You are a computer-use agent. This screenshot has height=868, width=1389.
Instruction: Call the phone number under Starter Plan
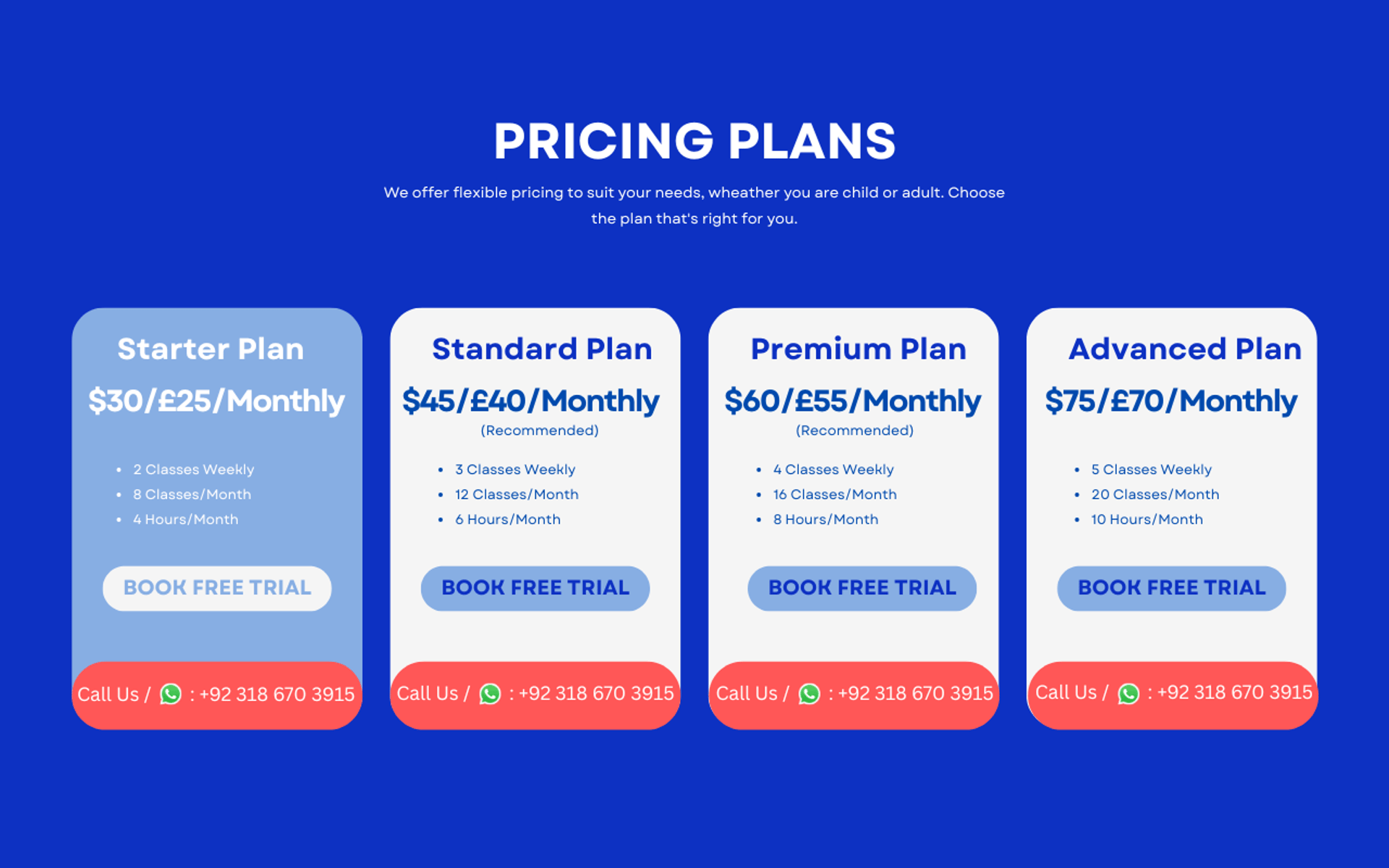(x=276, y=694)
